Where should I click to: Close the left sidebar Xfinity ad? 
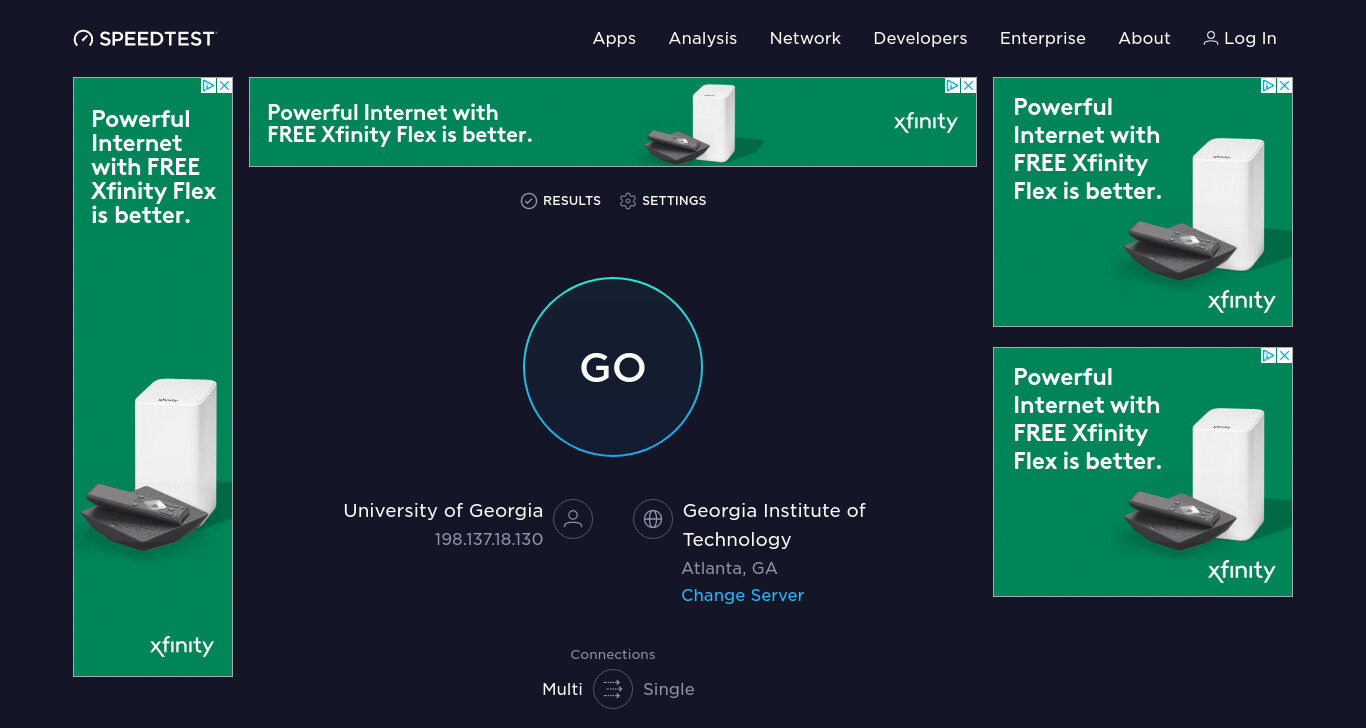coord(224,86)
